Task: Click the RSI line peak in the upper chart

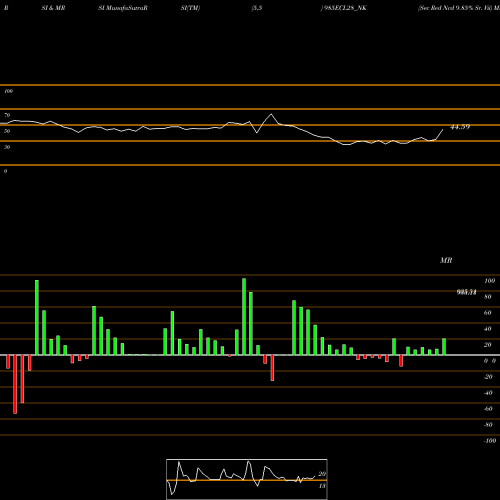Action: [x=271, y=114]
